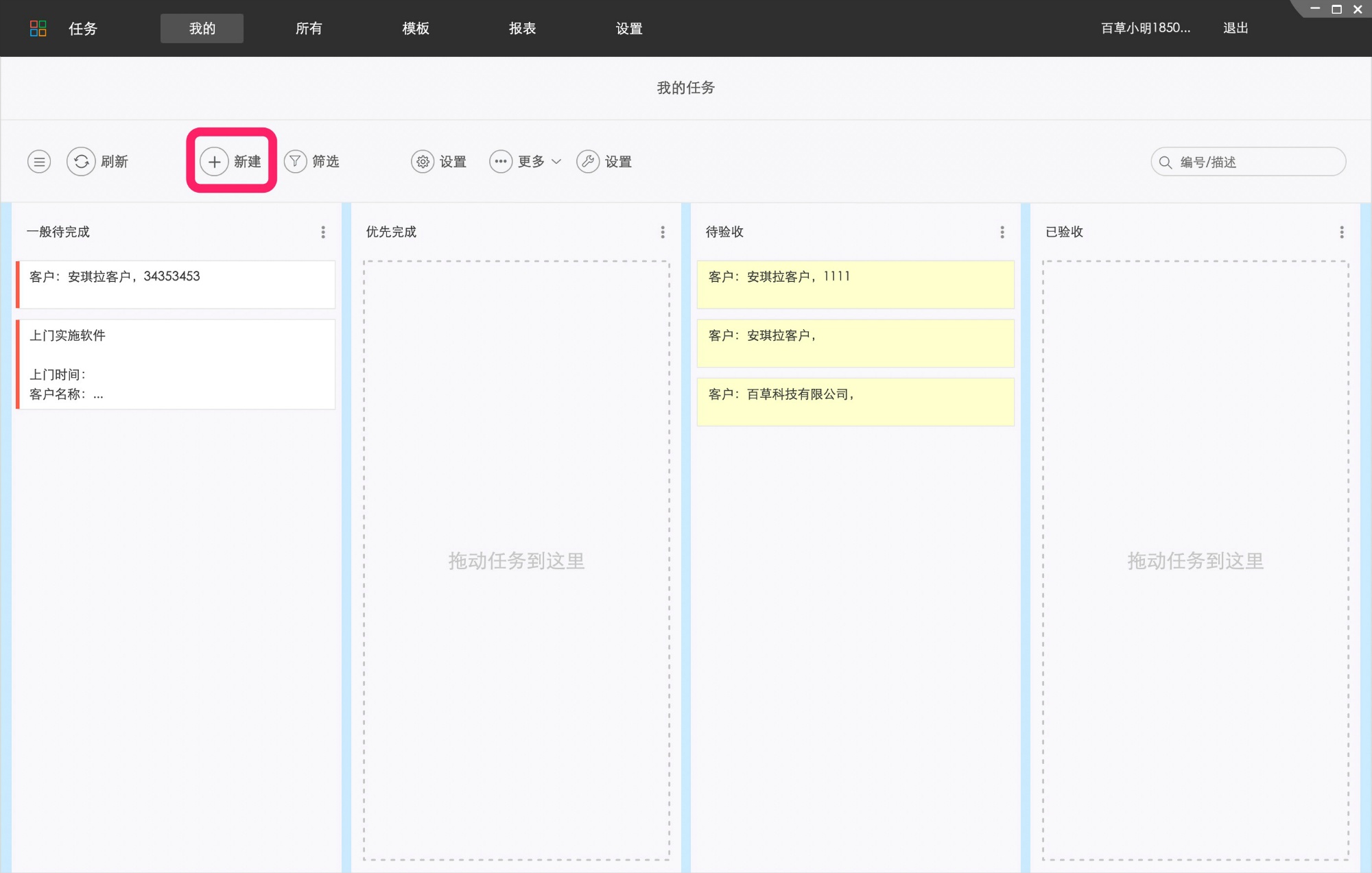Screen dimensions: 1372x873
Task: Focus the 编号/描述 search field
Action: (1249, 162)
